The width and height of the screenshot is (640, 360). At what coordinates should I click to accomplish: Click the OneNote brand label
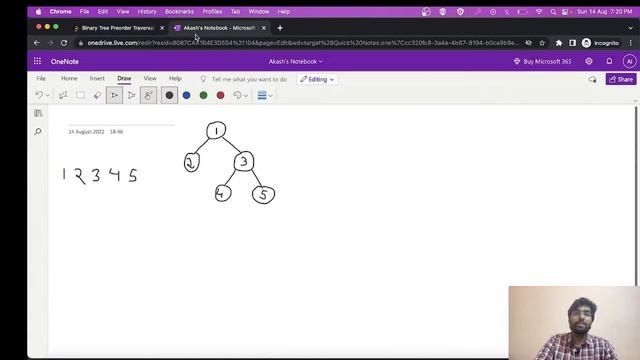coord(64,61)
